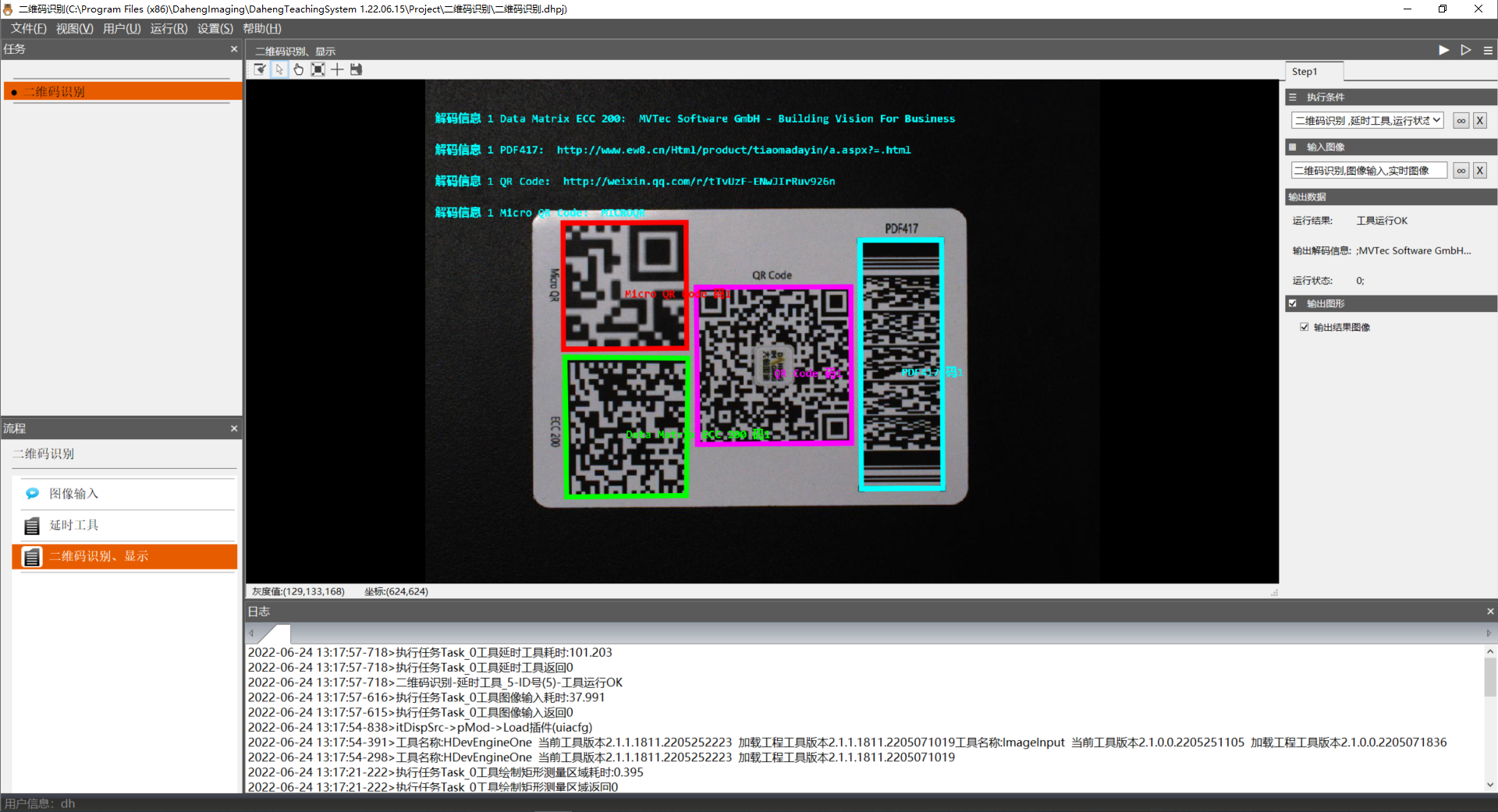
Task: Click the log tab left arrow
Action: click(x=251, y=633)
